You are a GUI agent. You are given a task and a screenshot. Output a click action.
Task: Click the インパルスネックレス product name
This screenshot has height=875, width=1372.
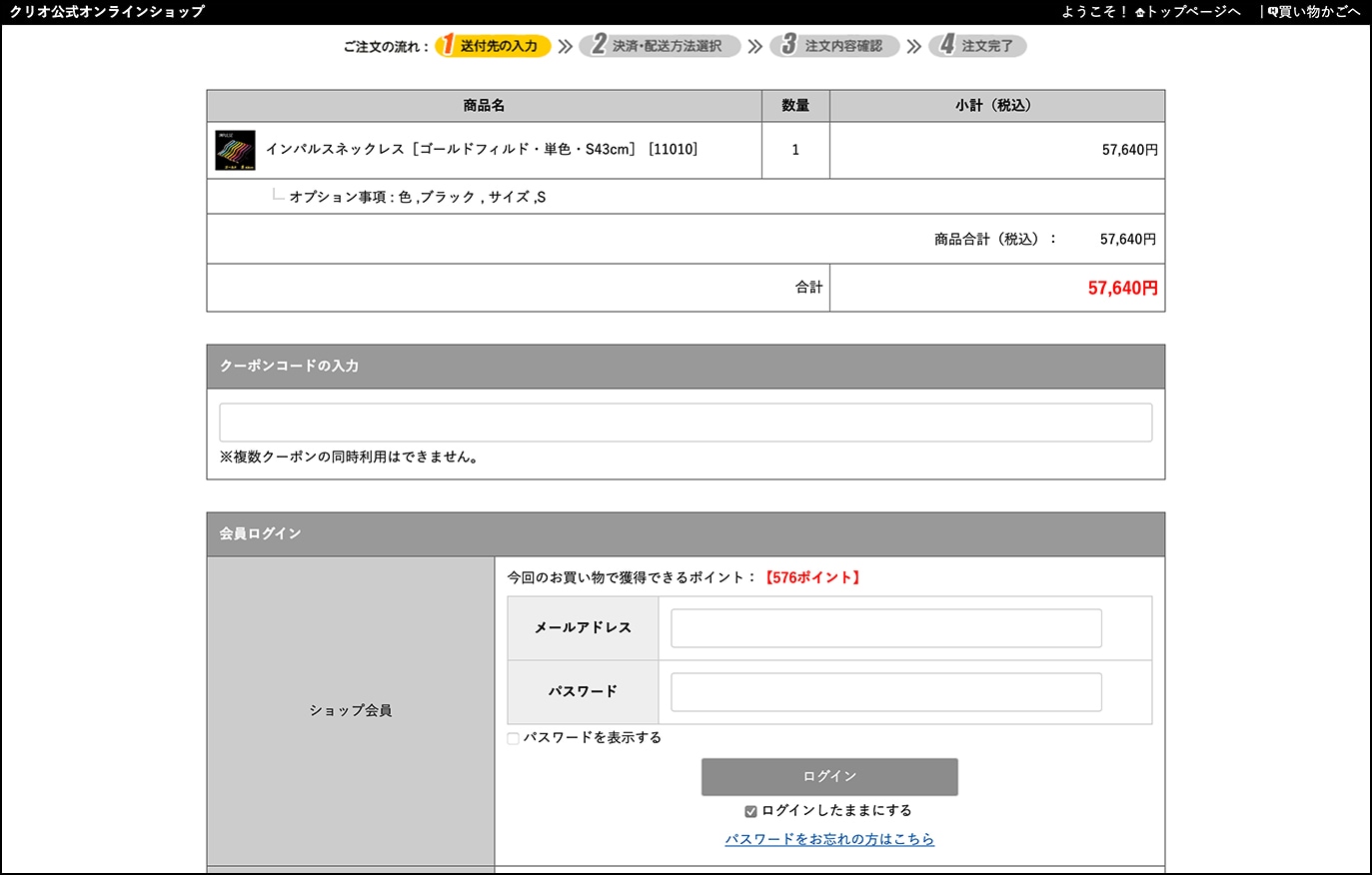[482, 150]
